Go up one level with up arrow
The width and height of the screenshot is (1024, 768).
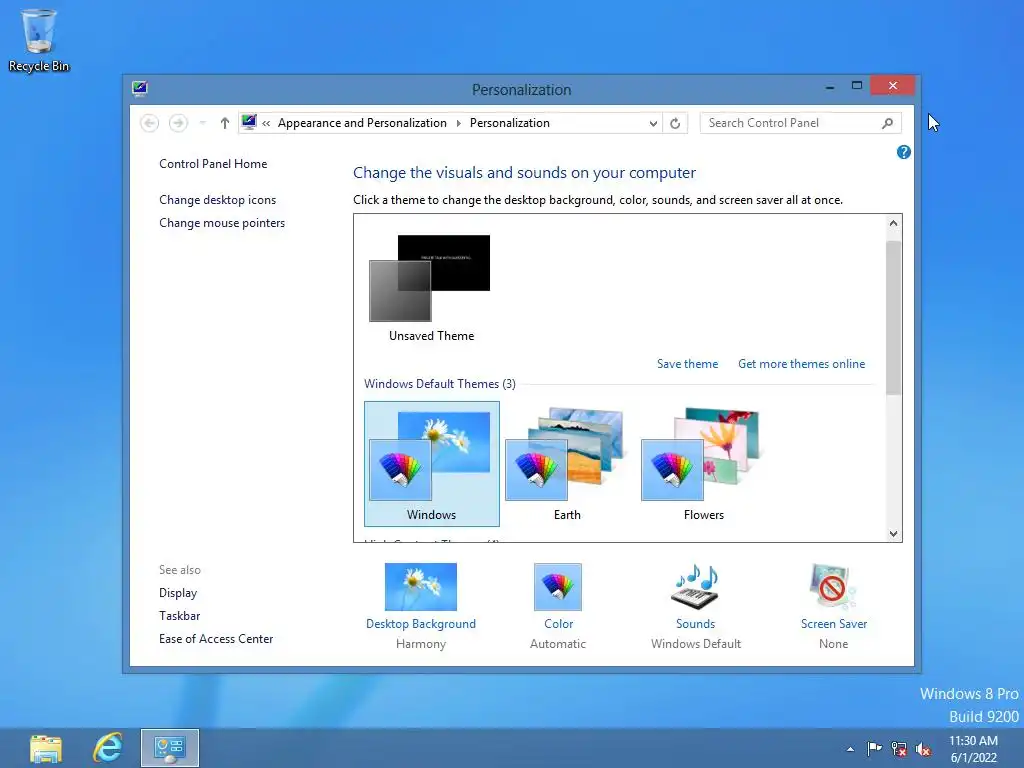pyautogui.click(x=225, y=123)
